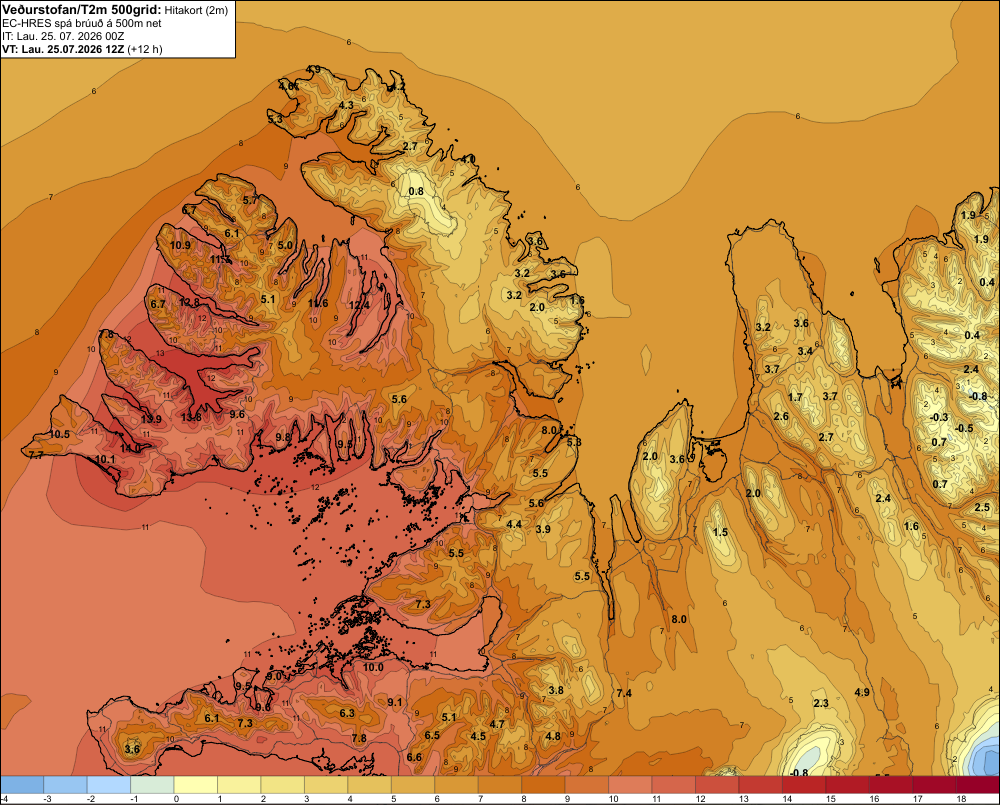Click the VT valid-time line in header

tap(82, 49)
